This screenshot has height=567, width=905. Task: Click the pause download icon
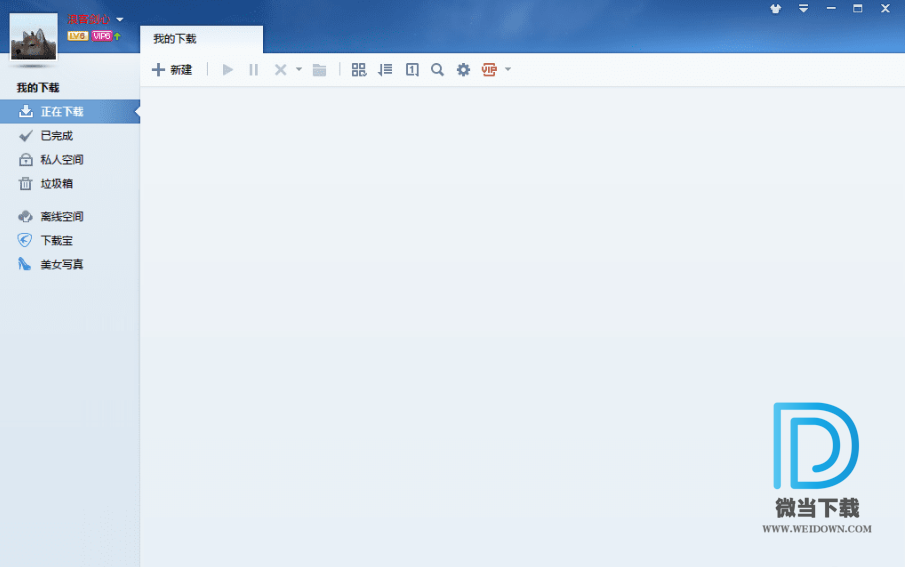click(x=254, y=70)
